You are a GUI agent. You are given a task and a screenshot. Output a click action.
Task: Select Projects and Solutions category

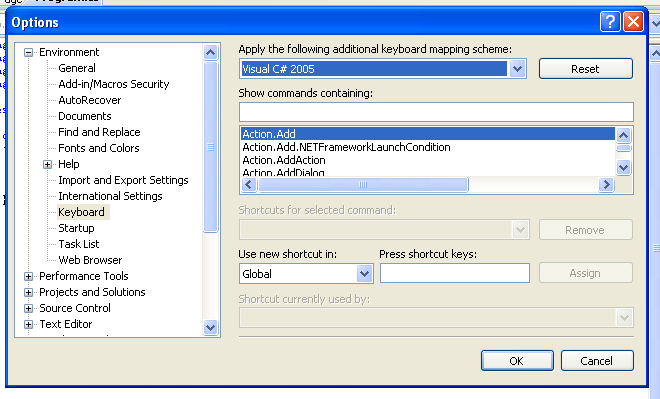(x=92, y=292)
